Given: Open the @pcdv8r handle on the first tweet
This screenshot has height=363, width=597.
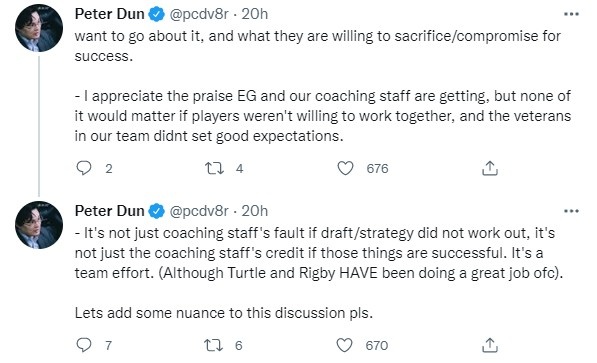Looking at the screenshot, I should click(x=199, y=14).
